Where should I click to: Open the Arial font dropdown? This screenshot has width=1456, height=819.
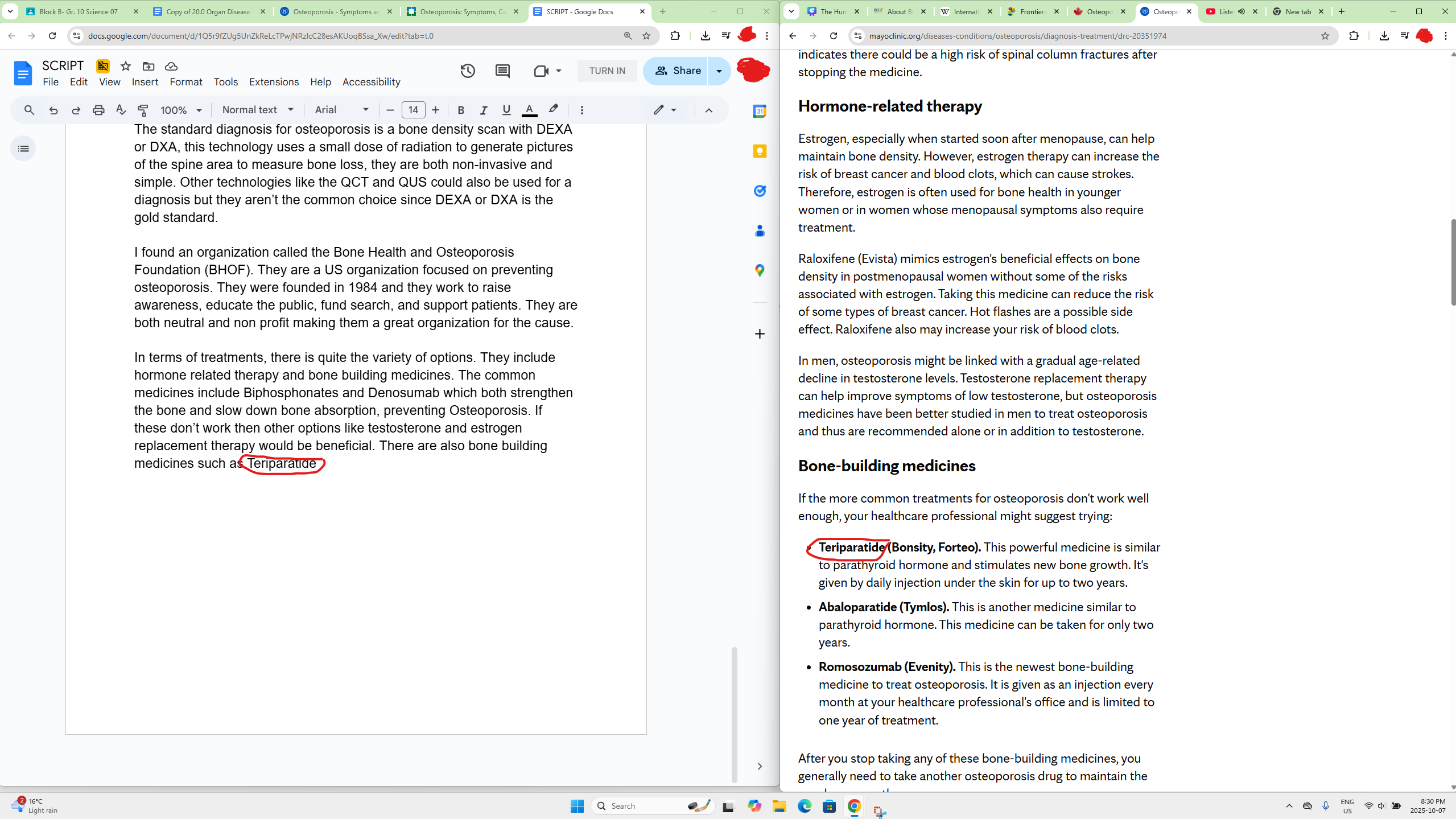(341, 110)
